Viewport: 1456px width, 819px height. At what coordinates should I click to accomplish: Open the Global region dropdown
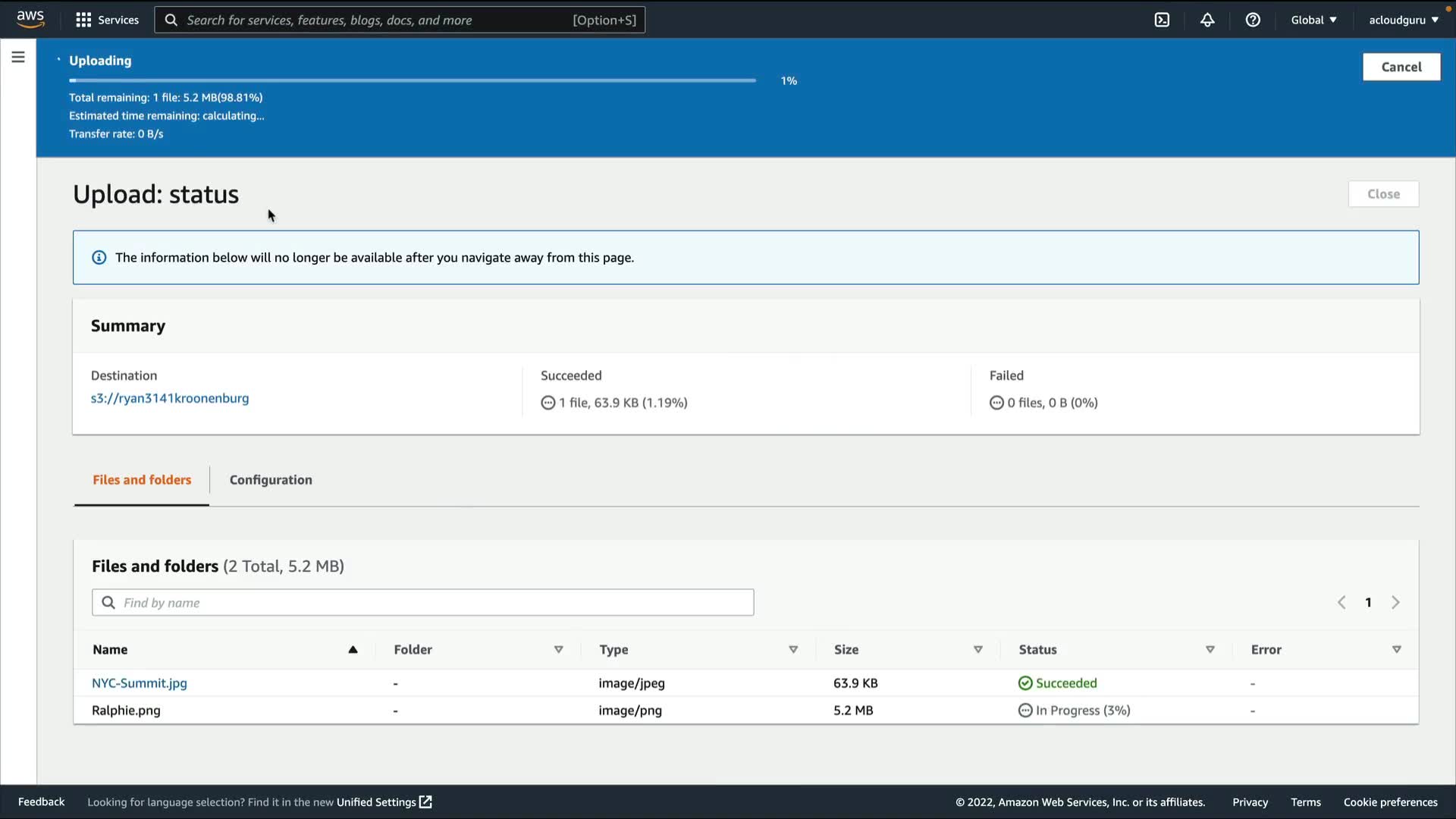(1313, 20)
